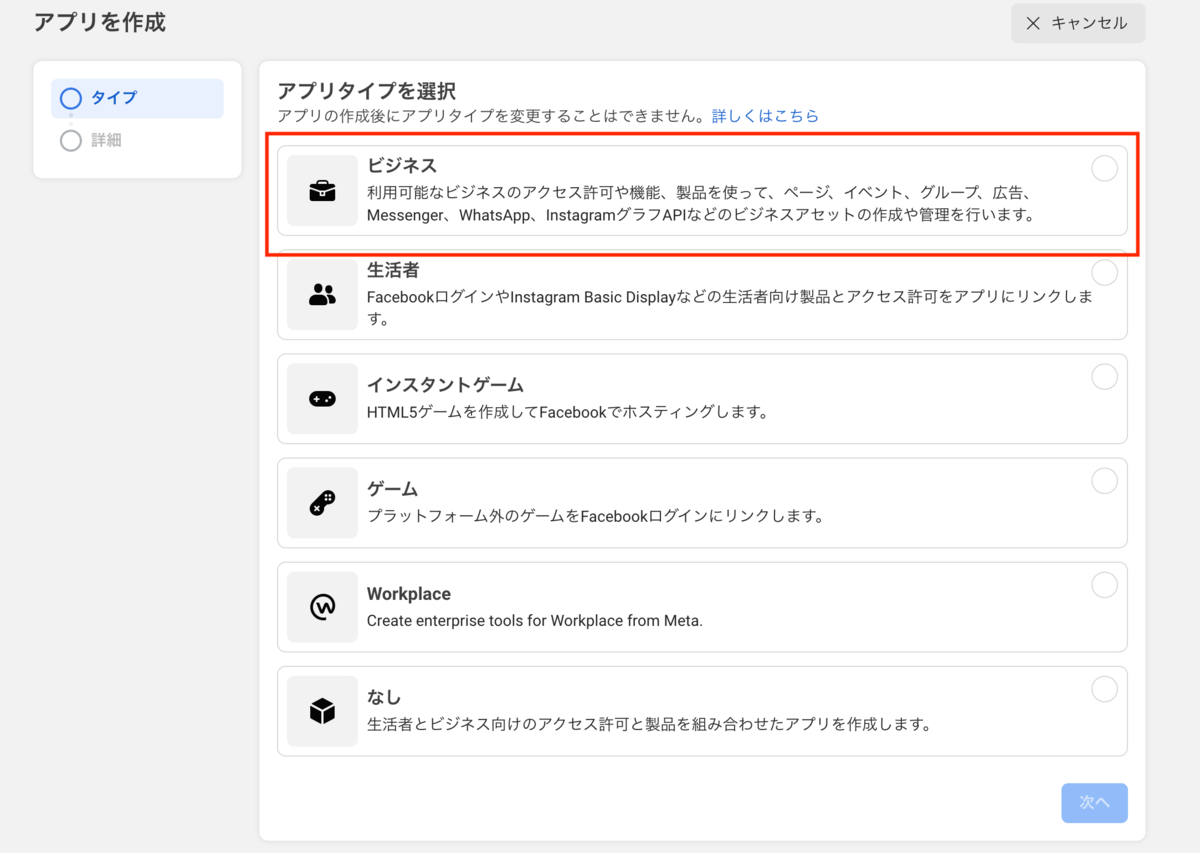The height and width of the screenshot is (853, 1200).
Task: Click the people icon for 生活者
Action: tap(322, 294)
